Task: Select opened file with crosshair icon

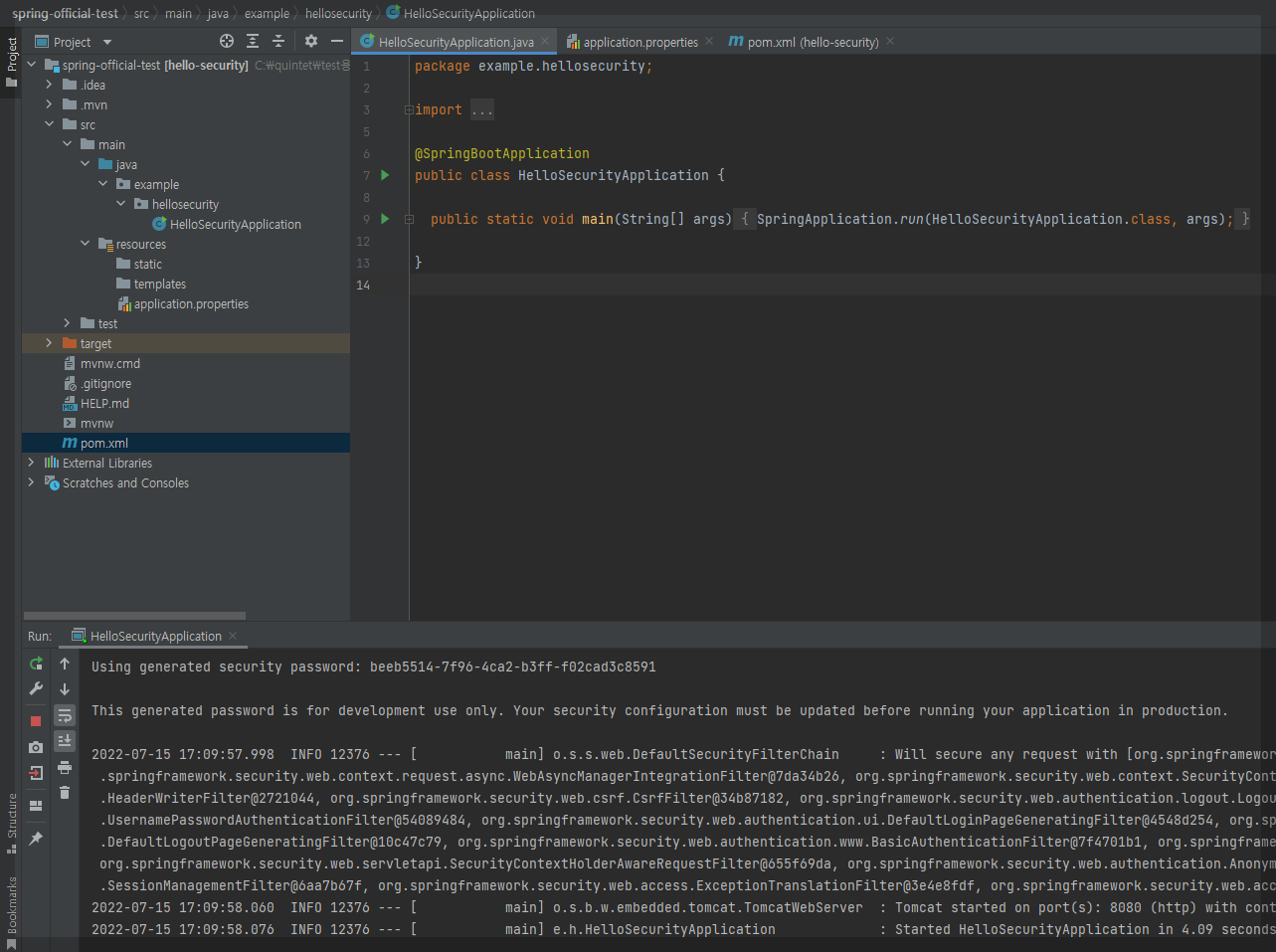Action: point(227,41)
